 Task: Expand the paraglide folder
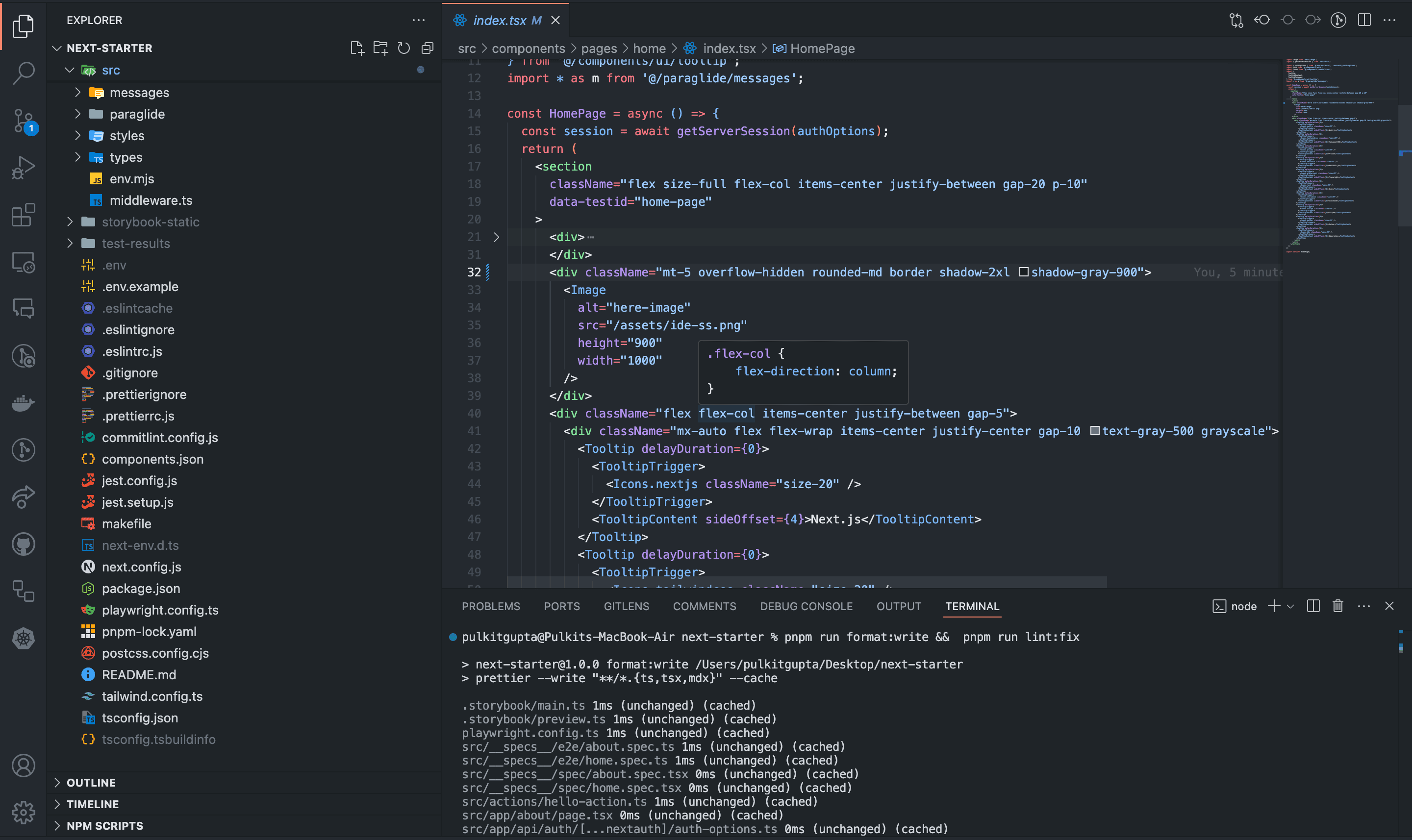click(77, 114)
